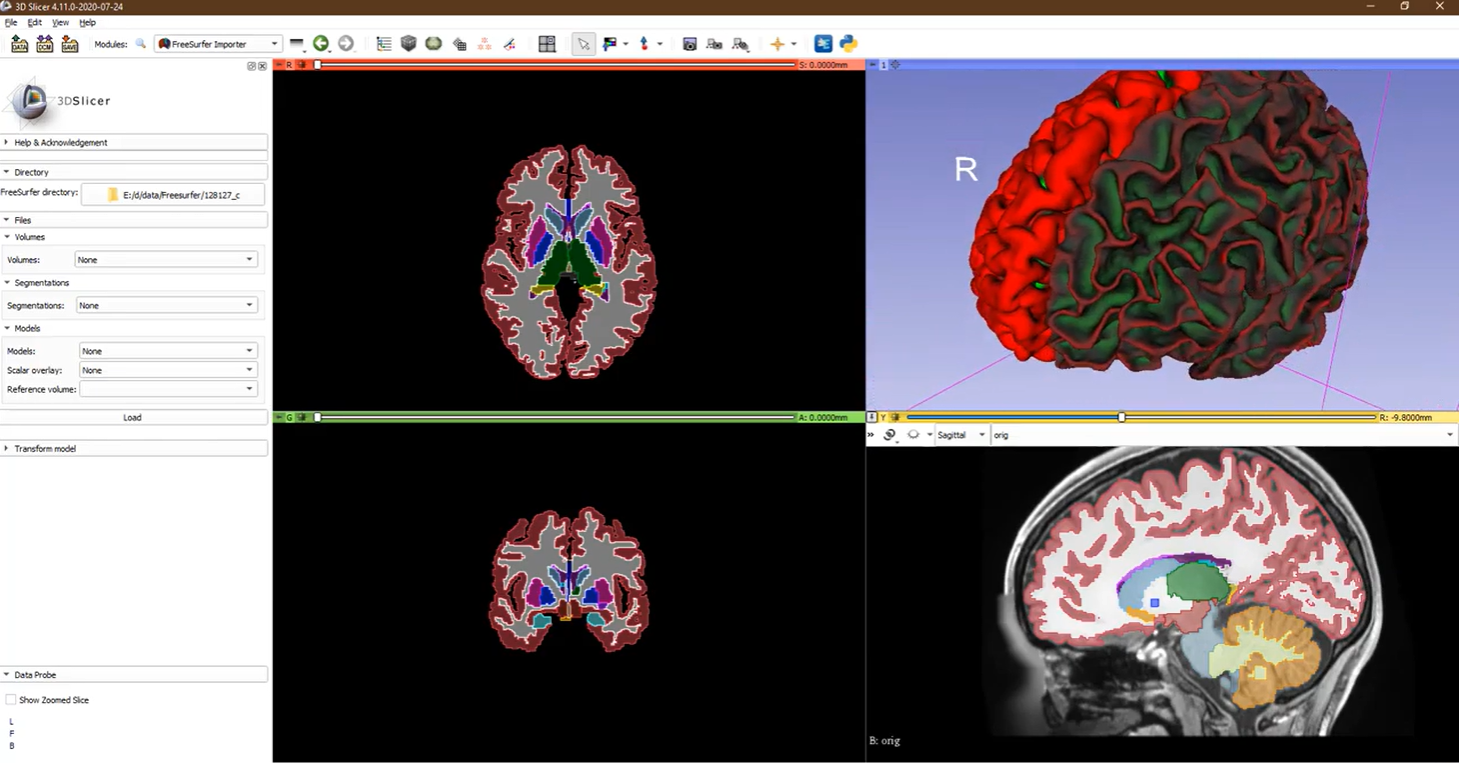Click the green back arrow module history icon
The width and height of the screenshot is (1459, 763).
pyautogui.click(x=321, y=43)
